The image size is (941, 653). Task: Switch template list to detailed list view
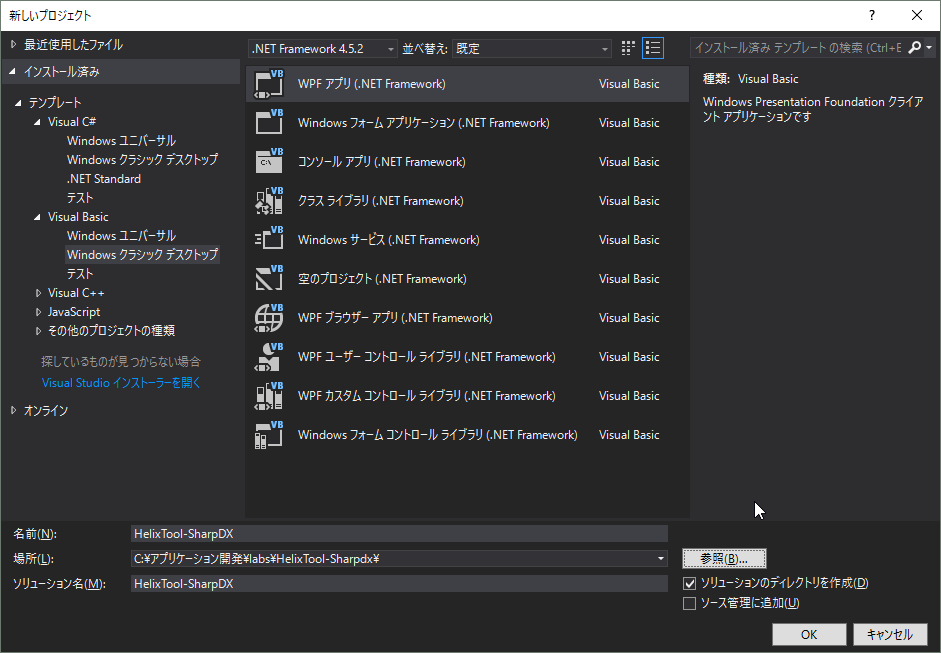[x=653, y=47]
